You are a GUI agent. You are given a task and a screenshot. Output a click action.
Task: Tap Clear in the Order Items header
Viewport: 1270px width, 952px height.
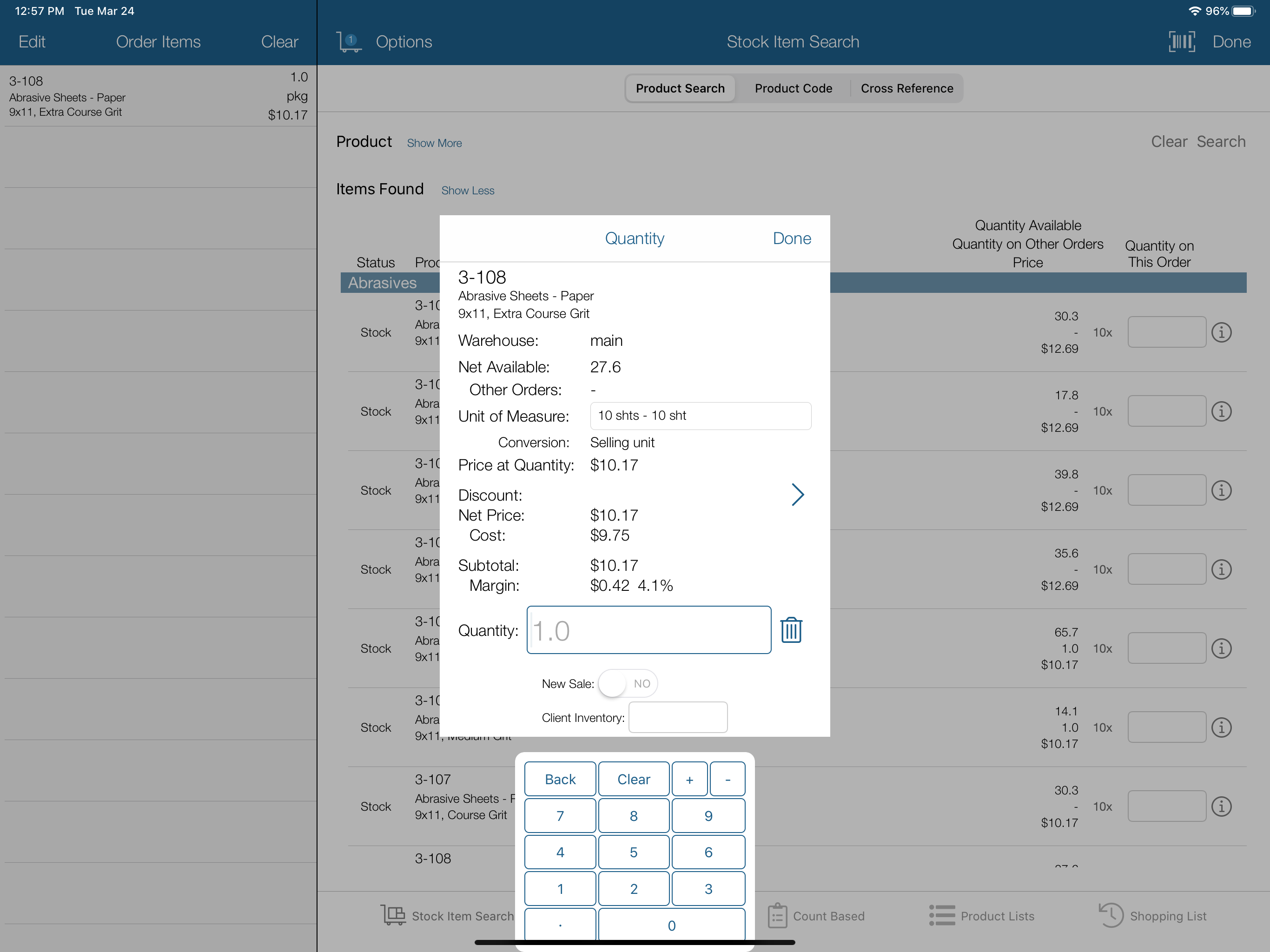coord(279,42)
